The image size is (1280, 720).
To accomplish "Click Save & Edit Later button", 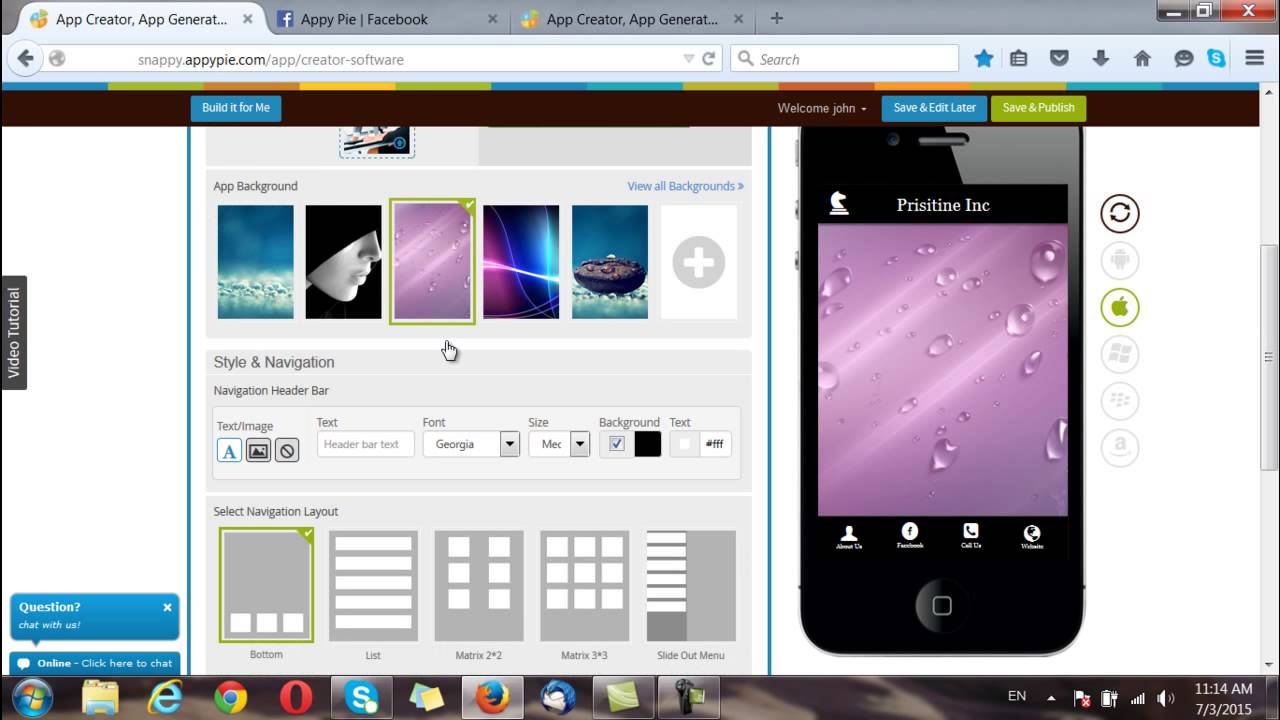I will tap(934, 108).
